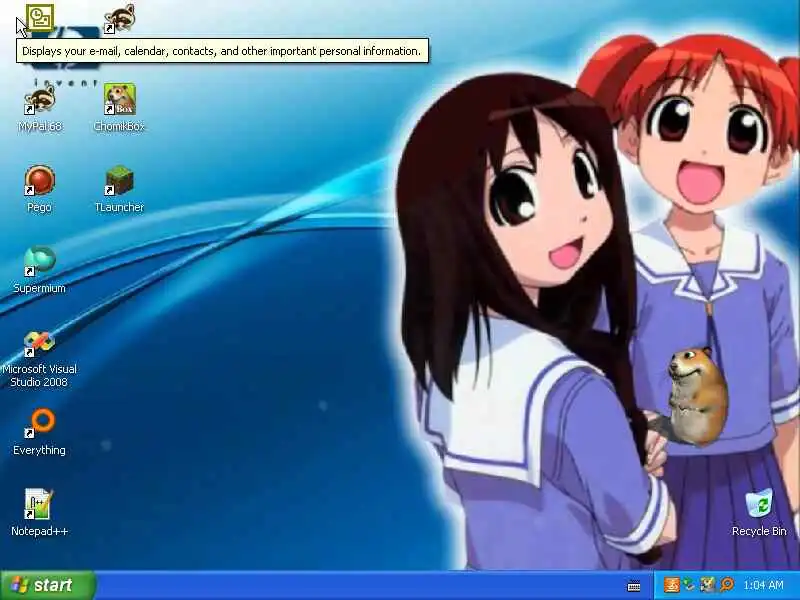Click the orange system tray icon

tap(671, 585)
